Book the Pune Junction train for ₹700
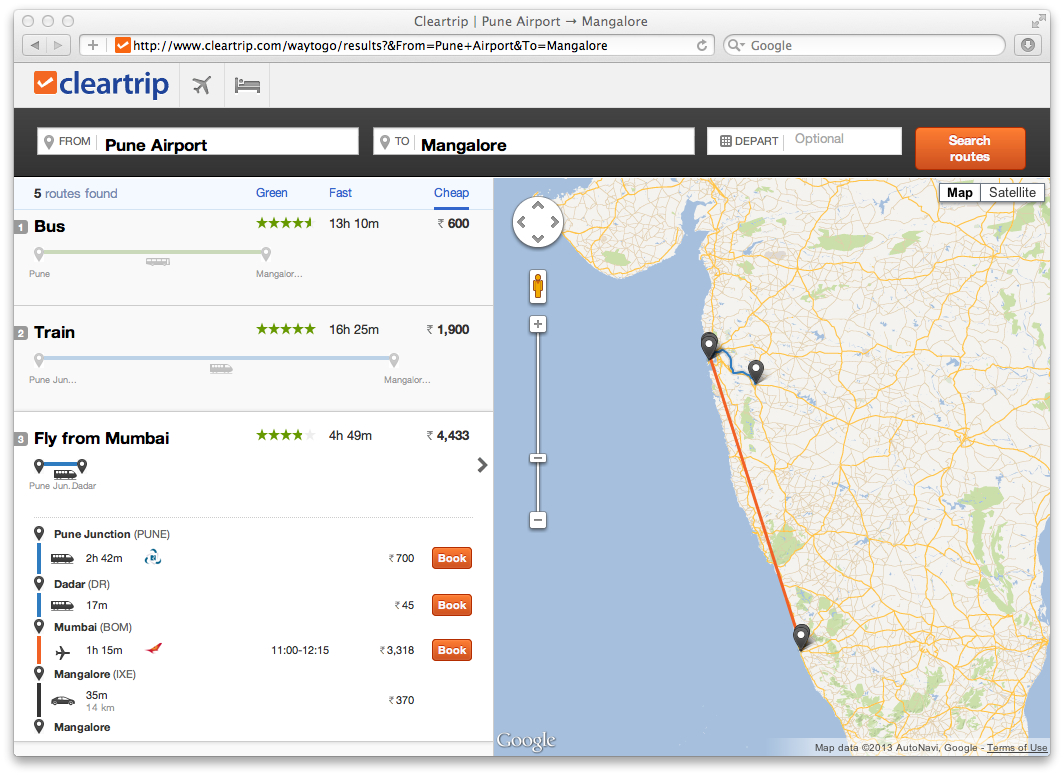Screen dimensions: 1064x776 pyautogui.click(x=452, y=558)
